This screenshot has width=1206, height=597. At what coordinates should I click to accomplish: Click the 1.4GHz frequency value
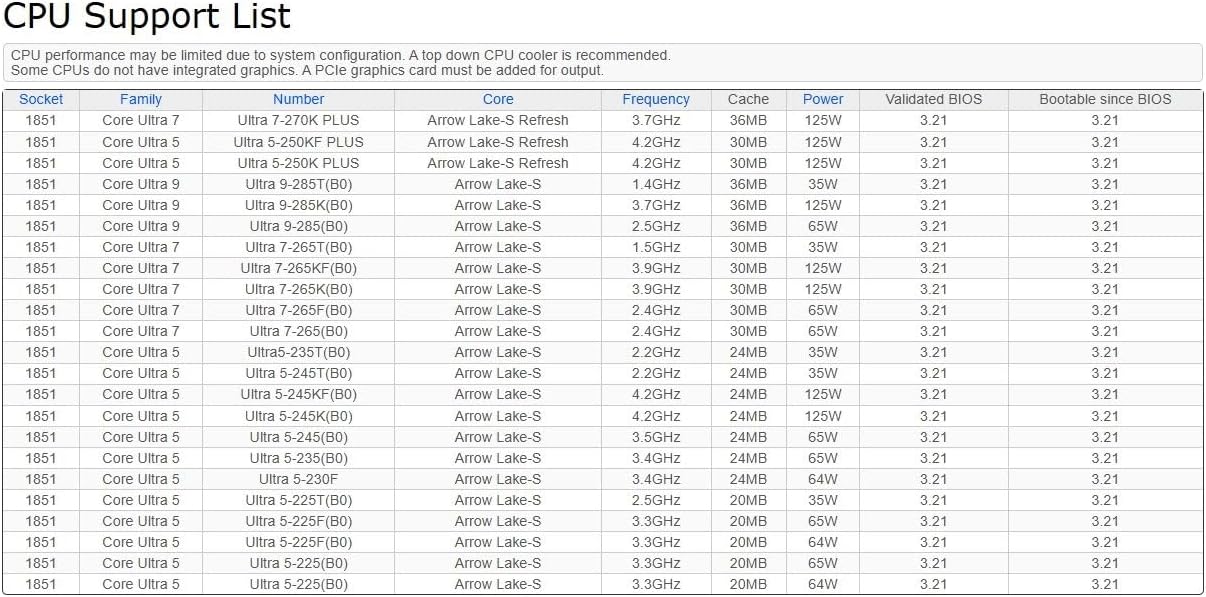[x=656, y=184]
